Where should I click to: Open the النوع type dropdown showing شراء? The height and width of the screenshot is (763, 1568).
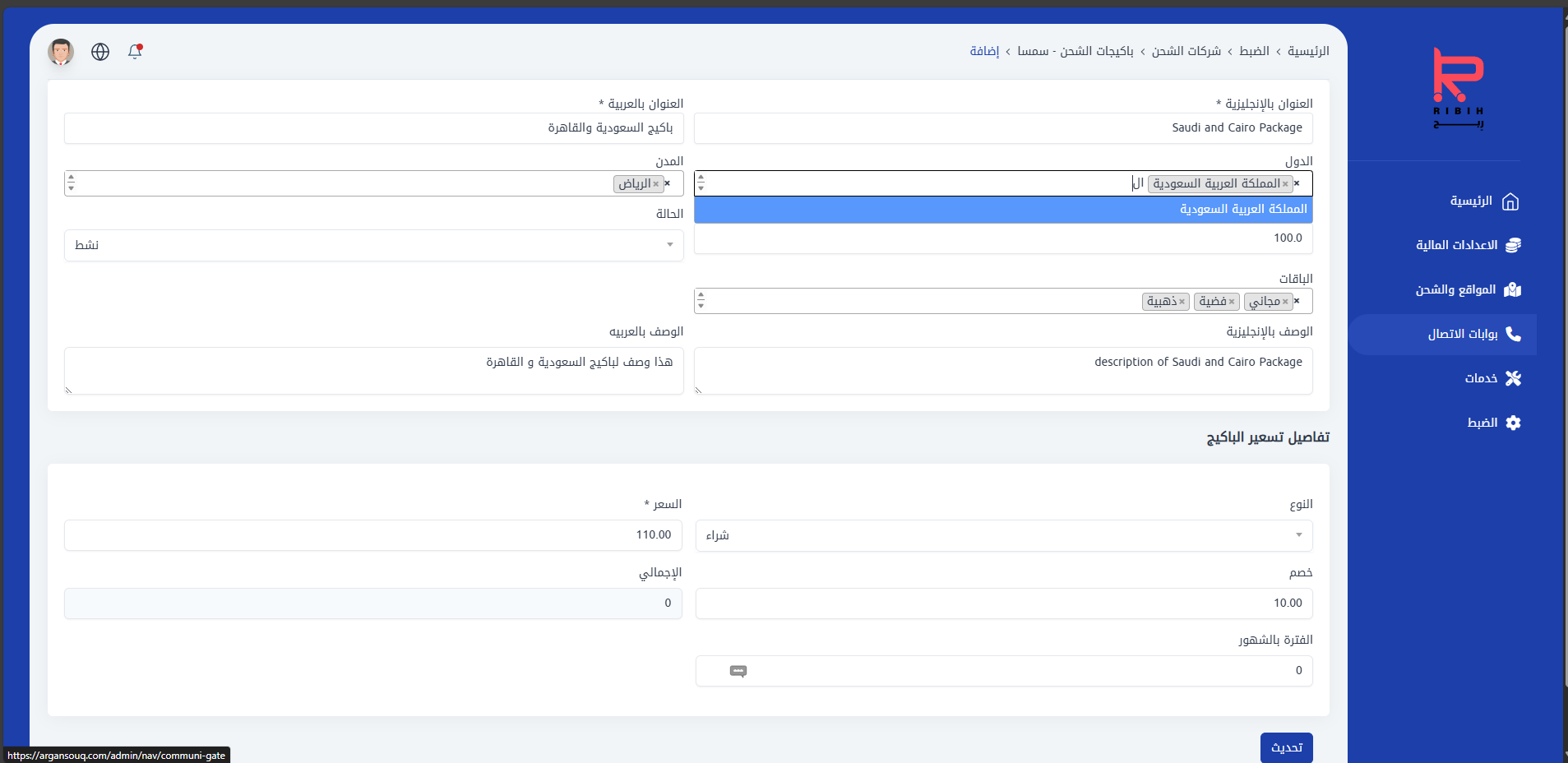click(1004, 535)
